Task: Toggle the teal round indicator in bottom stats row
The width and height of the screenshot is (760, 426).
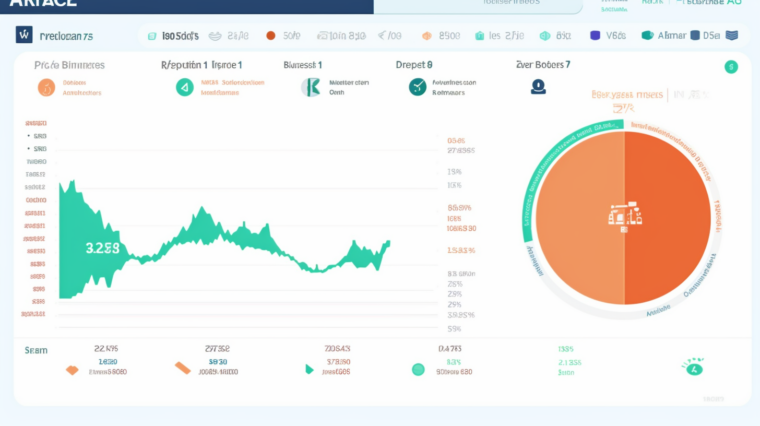Action: click(x=418, y=369)
